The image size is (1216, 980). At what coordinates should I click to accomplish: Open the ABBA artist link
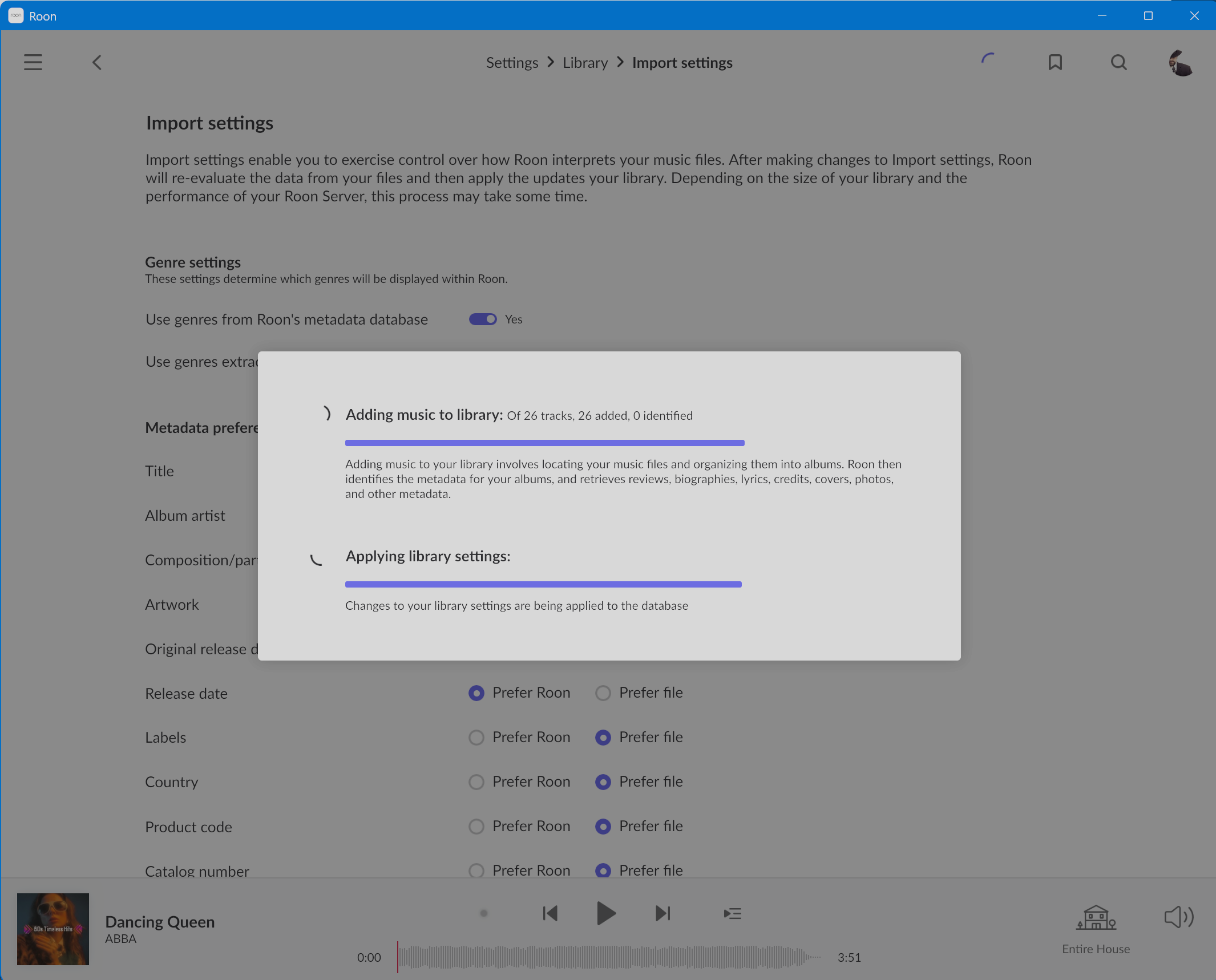120,939
